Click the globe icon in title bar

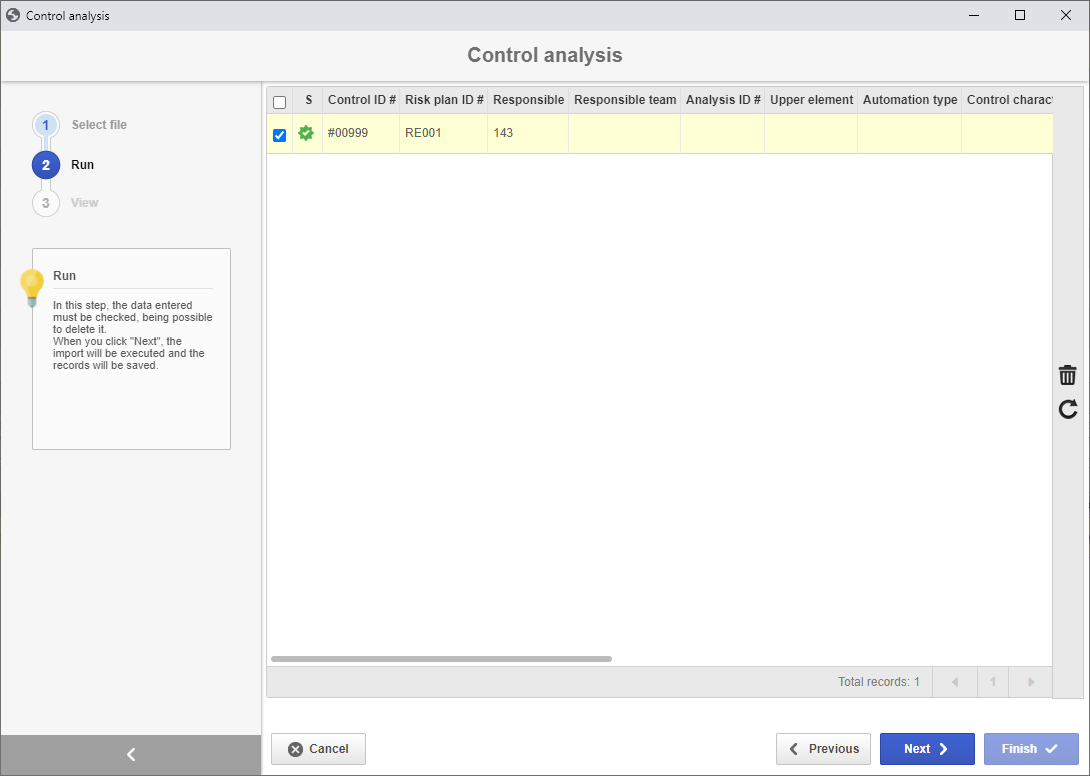pyautogui.click(x=13, y=15)
